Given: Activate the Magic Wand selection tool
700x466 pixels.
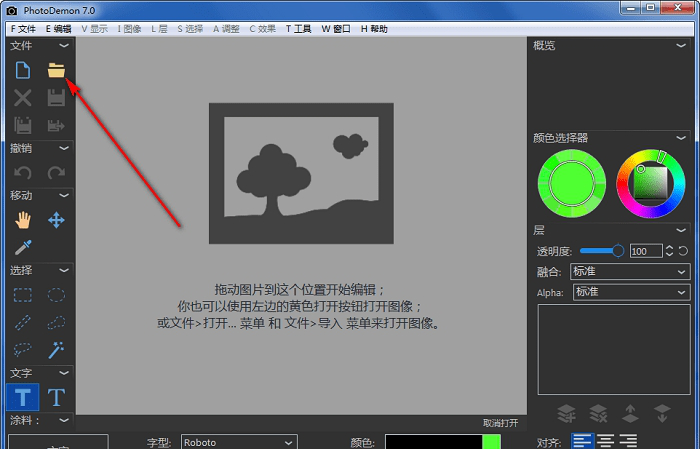Looking at the screenshot, I should [x=56, y=348].
